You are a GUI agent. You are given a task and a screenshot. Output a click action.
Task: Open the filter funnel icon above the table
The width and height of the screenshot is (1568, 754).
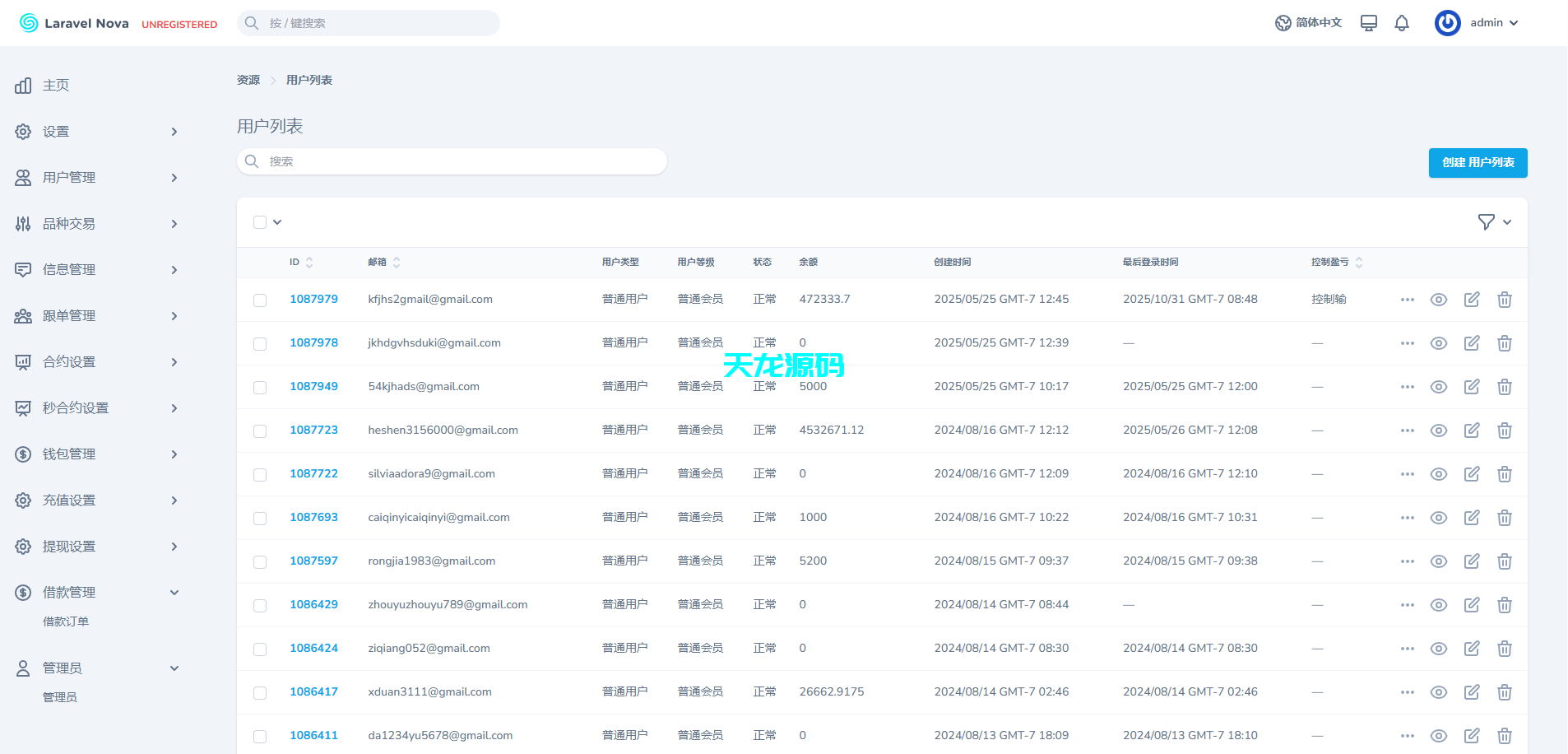[x=1485, y=221]
